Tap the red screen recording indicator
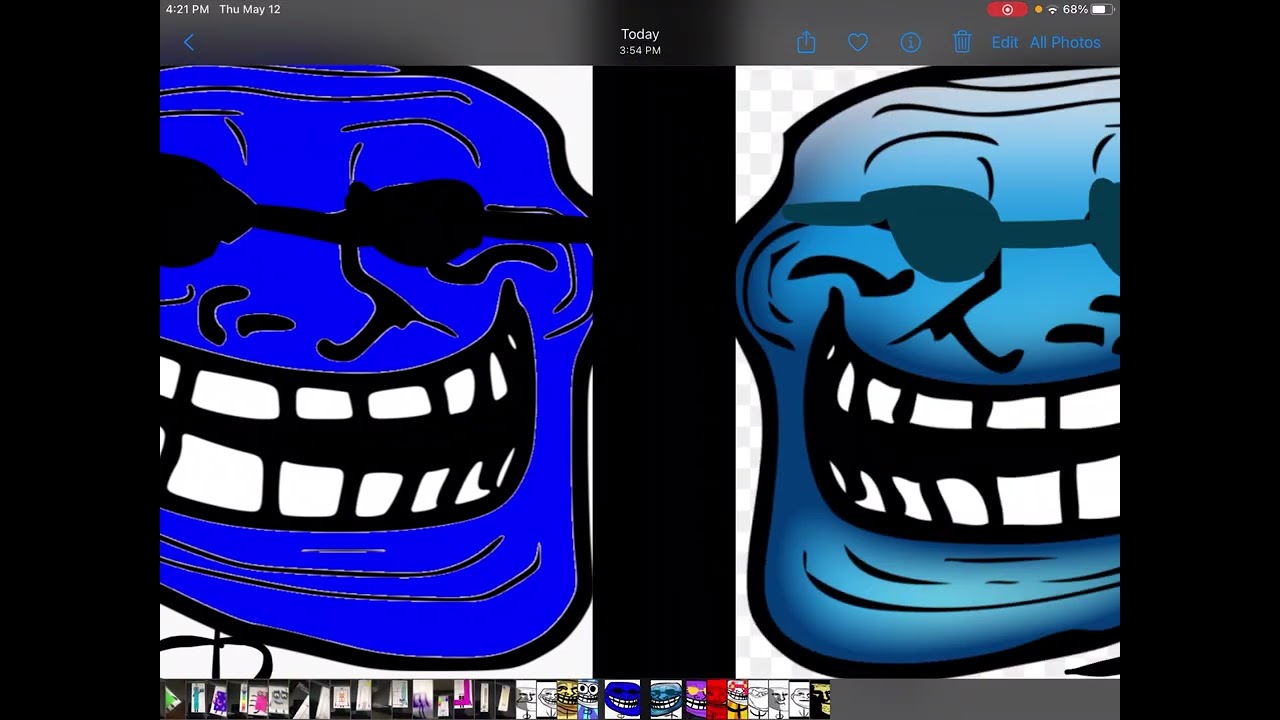1280x720 pixels. tap(1007, 9)
